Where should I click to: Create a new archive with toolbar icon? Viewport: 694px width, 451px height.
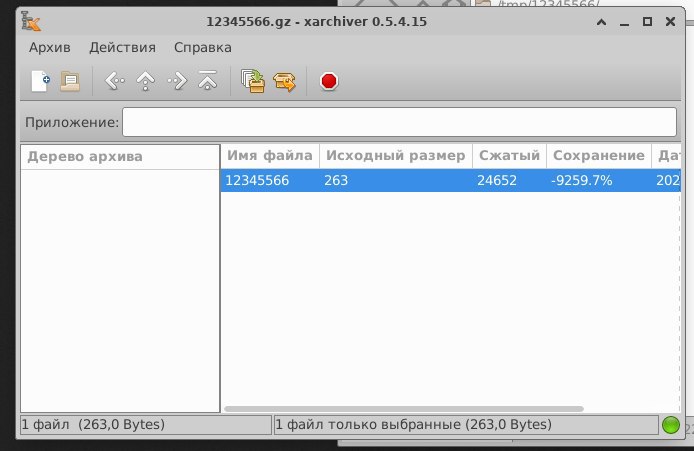tap(40, 81)
